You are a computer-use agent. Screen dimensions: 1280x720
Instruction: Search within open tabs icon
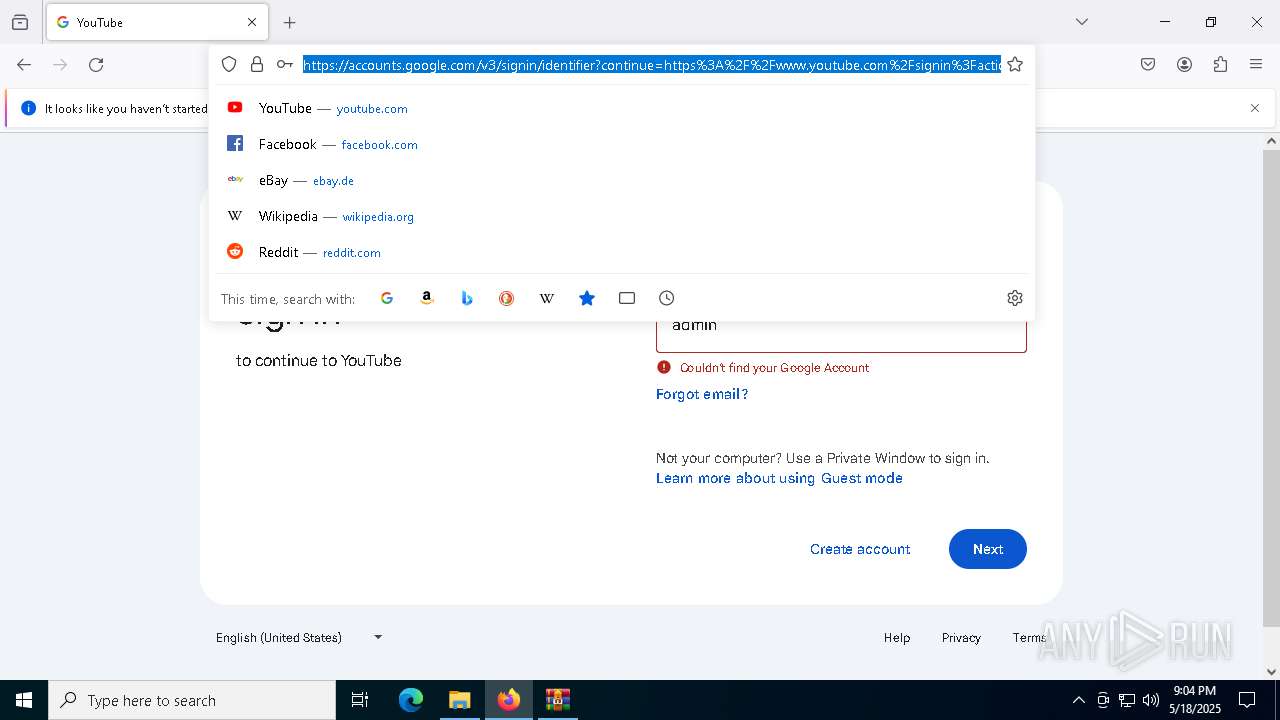tap(627, 298)
